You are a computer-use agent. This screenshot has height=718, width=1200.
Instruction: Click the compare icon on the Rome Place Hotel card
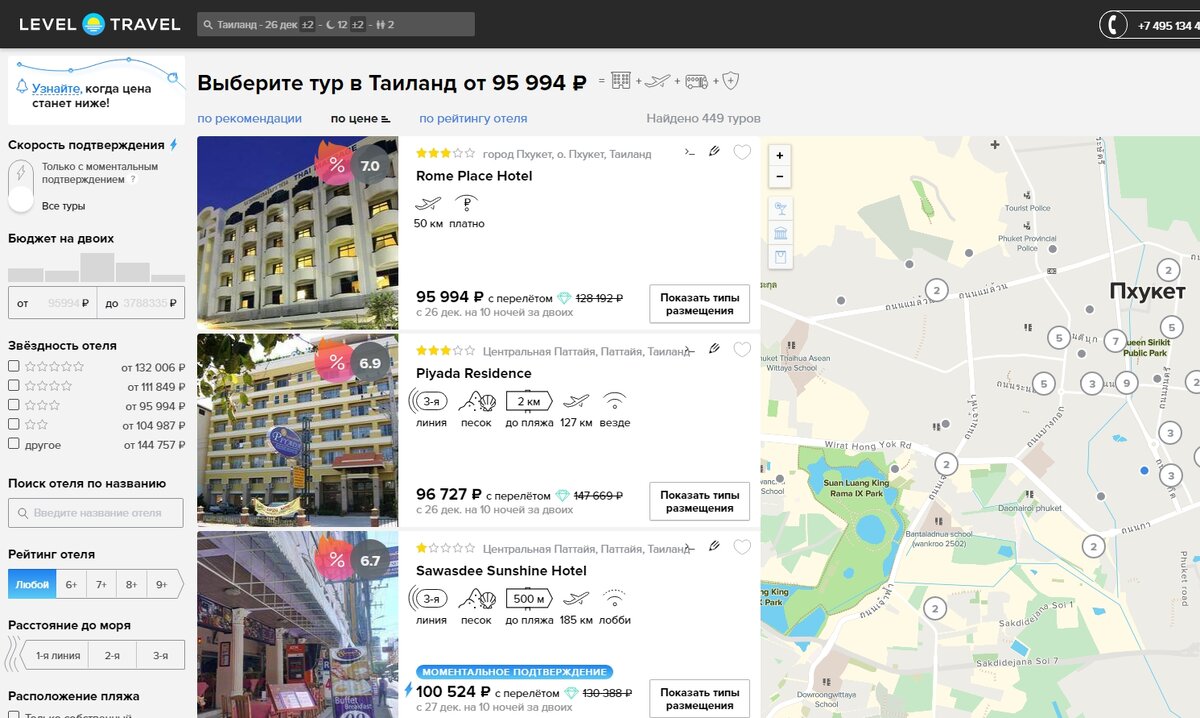point(689,153)
